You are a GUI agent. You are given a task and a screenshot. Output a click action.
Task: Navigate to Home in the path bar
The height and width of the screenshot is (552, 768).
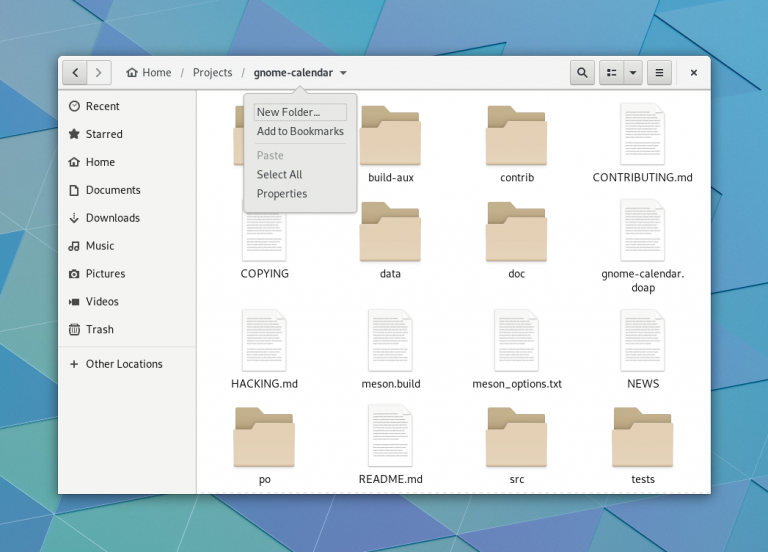click(x=149, y=72)
